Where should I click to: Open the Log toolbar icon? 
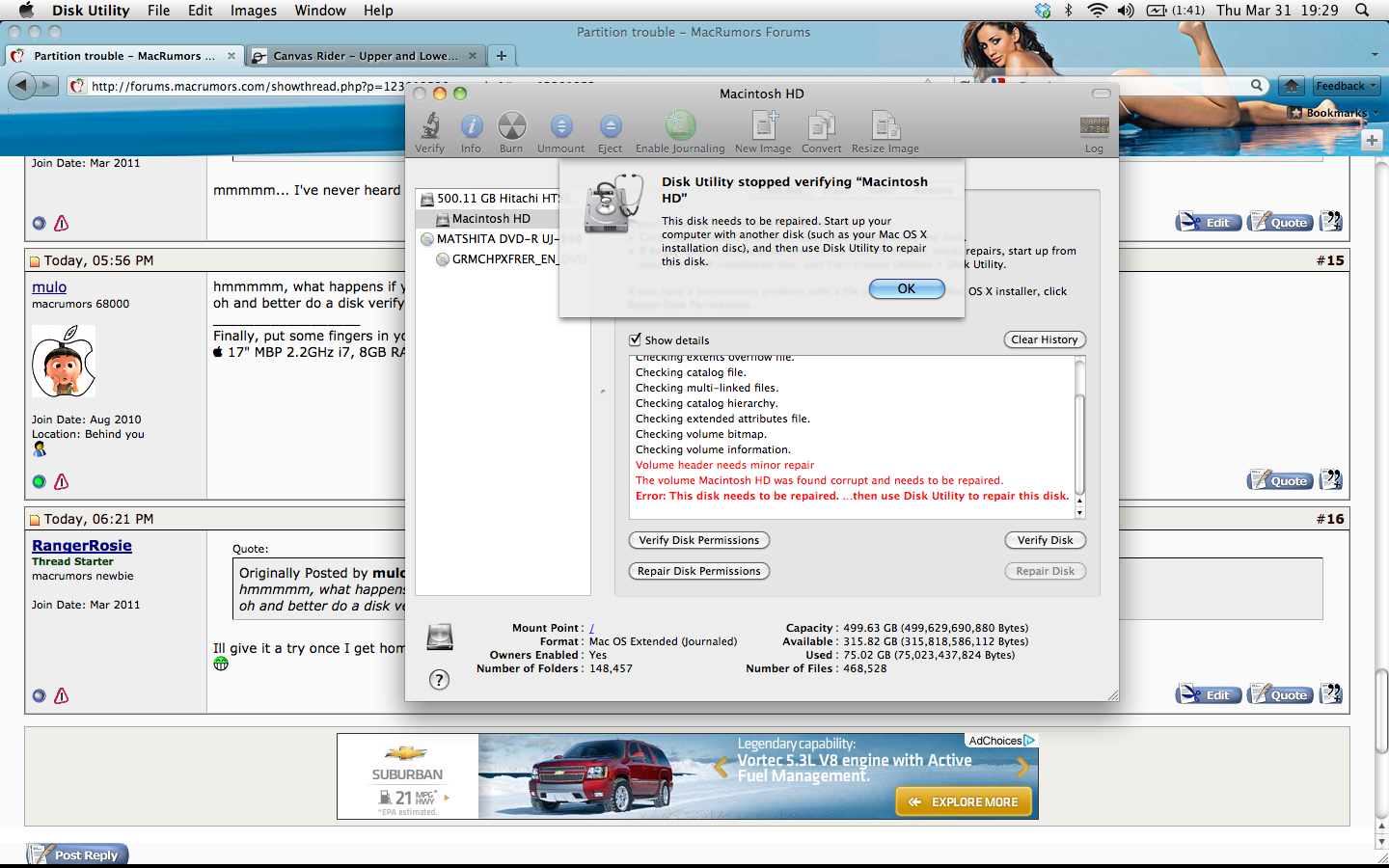[x=1094, y=134]
